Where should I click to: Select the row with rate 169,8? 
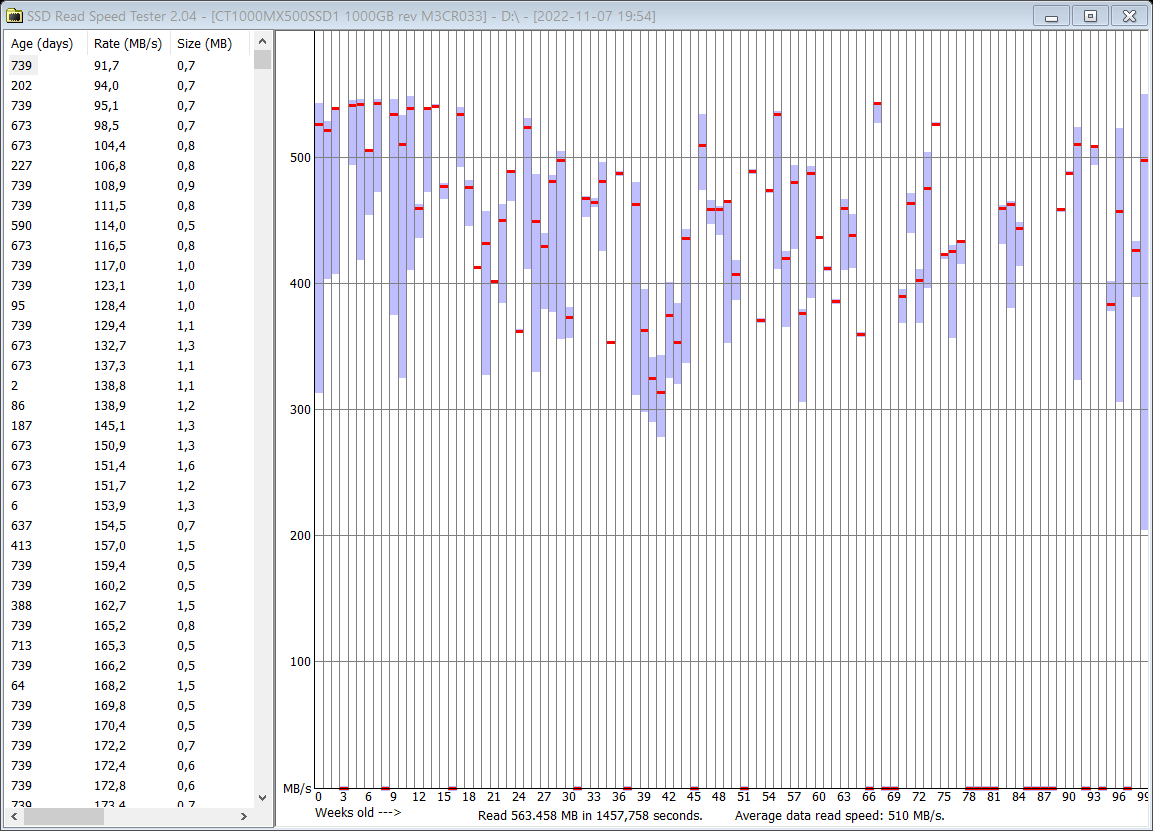click(x=129, y=705)
